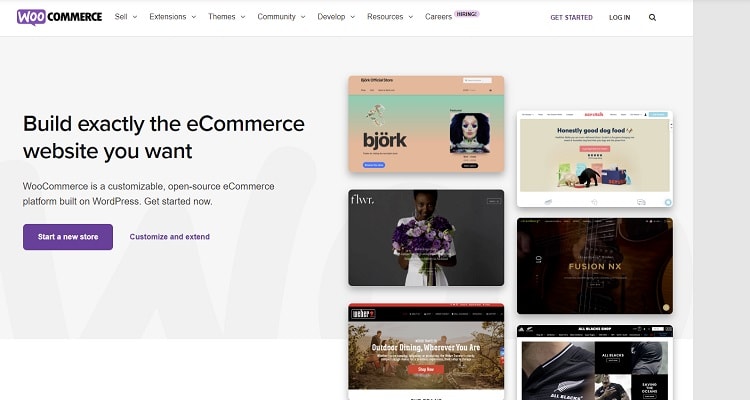
Task: Expand the Community dropdown chevron
Action: (x=303, y=17)
